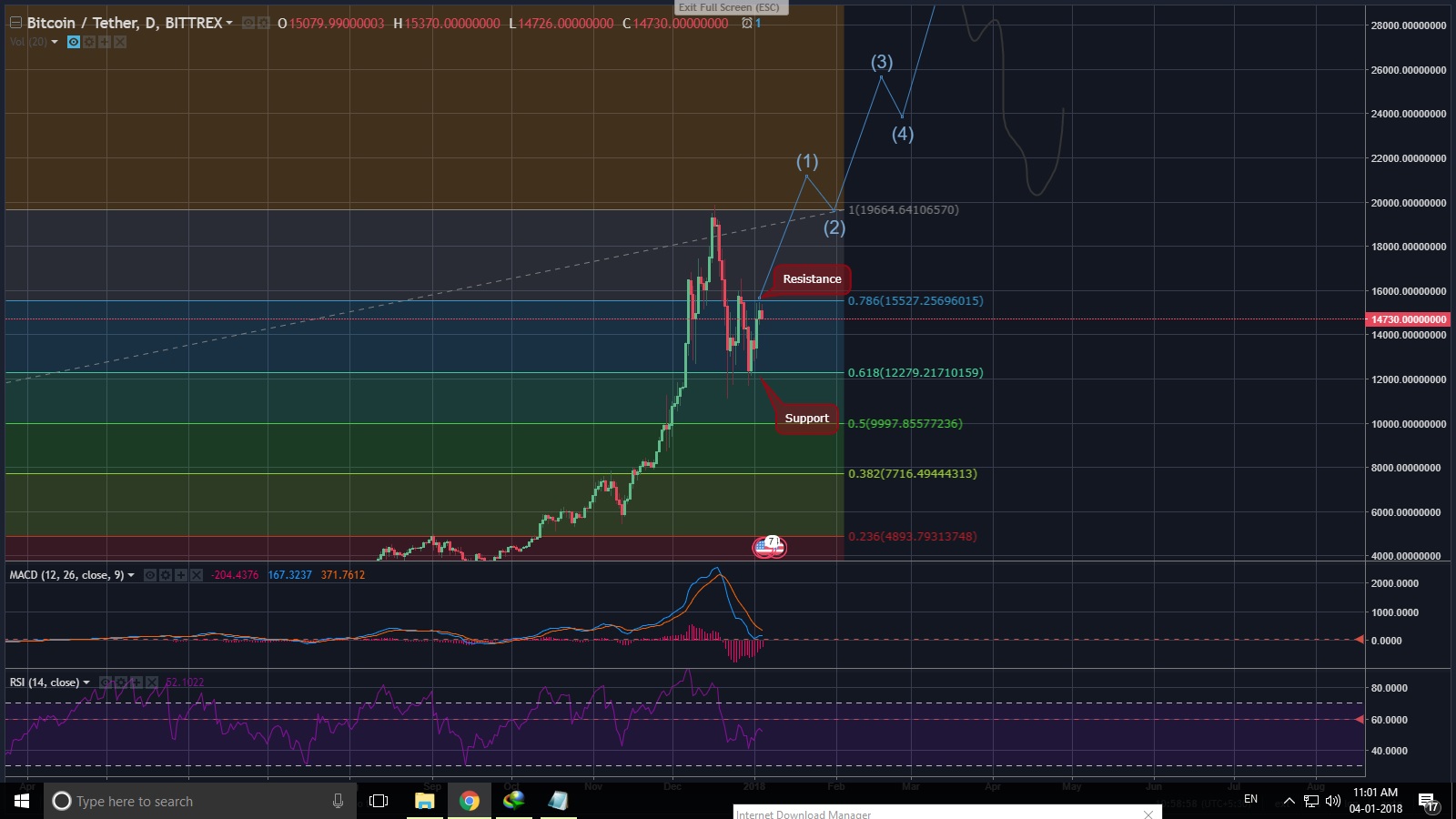This screenshot has width=1456, height=819.
Task: Open Task View from the taskbar
Action: pos(379,801)
